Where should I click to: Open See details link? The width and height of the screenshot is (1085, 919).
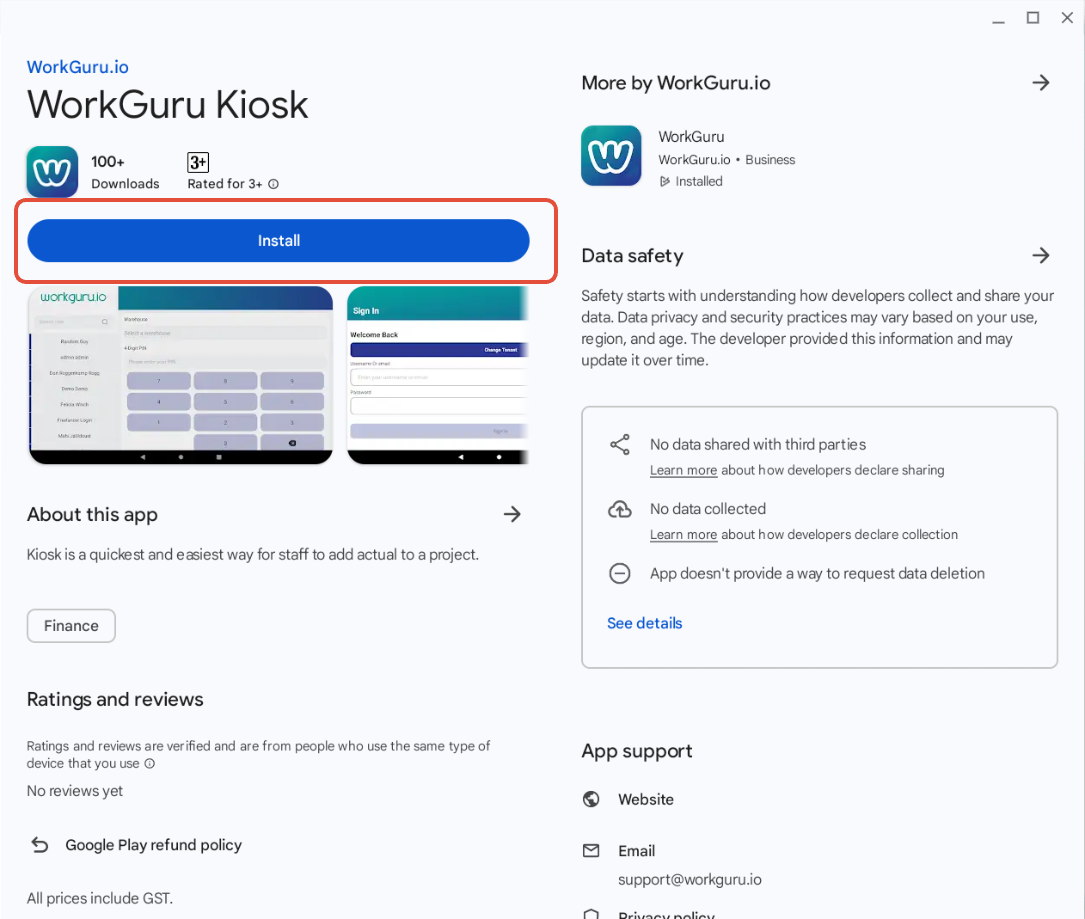tap(644, 624)
